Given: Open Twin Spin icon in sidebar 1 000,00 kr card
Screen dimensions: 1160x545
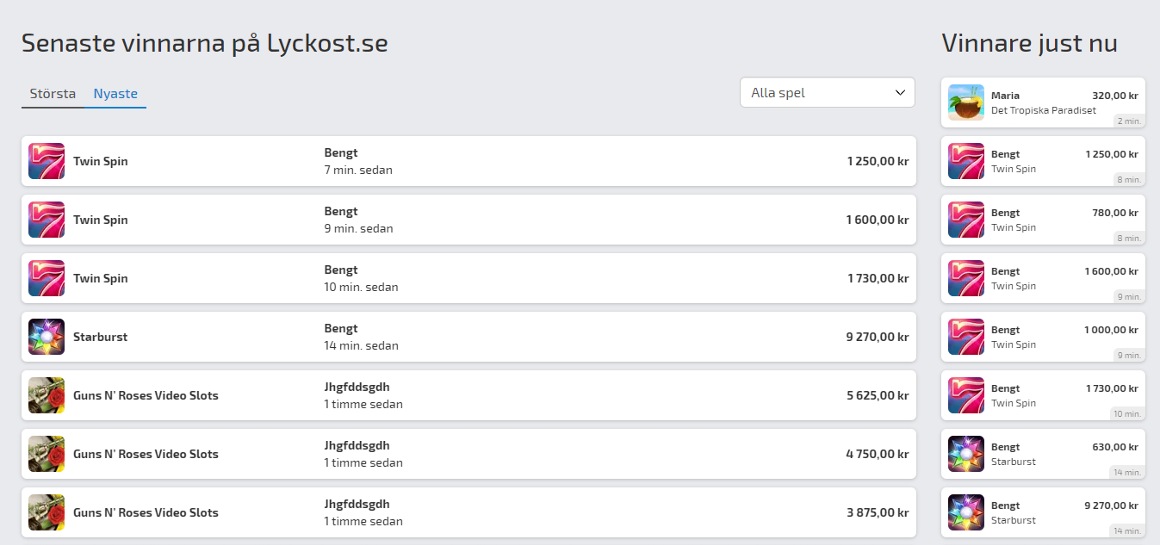Looking at the screenshot, I should tap(966, 336).
